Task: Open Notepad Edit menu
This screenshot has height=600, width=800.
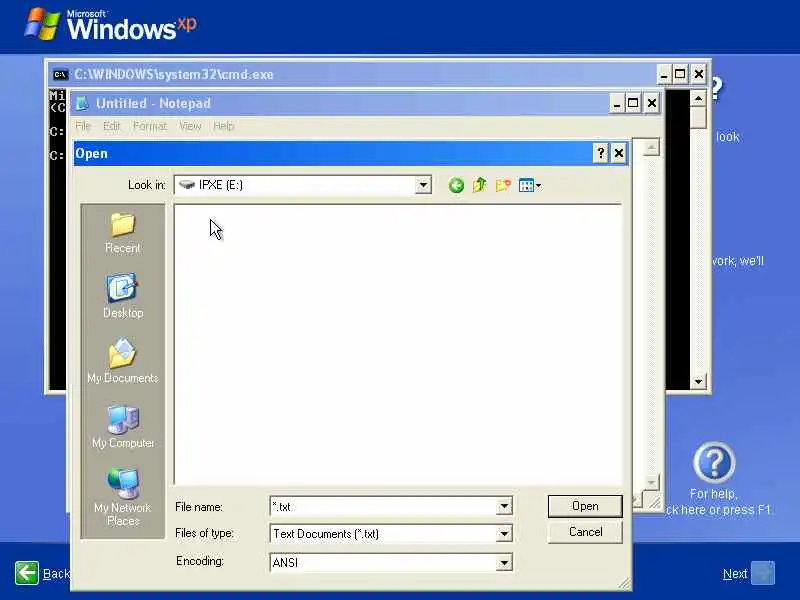Action: click(x=111, y=126)
